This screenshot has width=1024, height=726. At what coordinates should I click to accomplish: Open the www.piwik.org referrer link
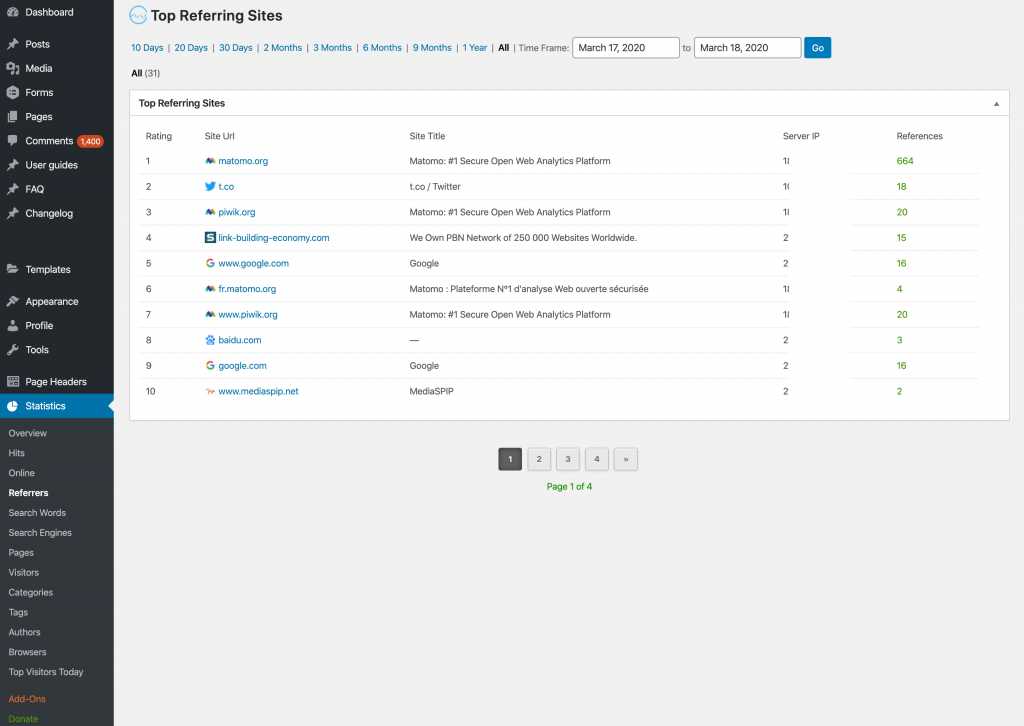coord(248,315)
